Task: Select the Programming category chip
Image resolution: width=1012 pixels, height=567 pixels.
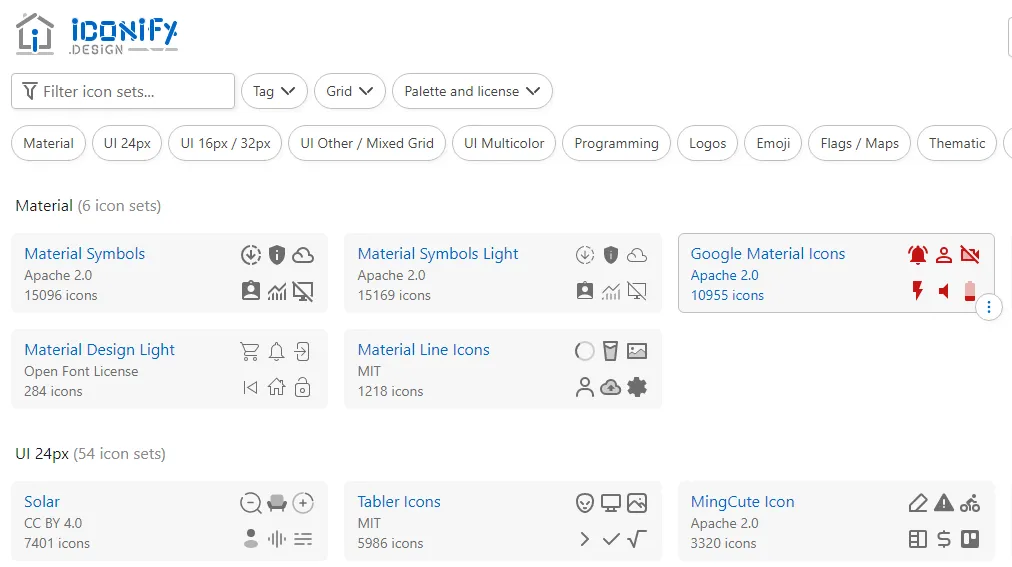Action: 616,143
